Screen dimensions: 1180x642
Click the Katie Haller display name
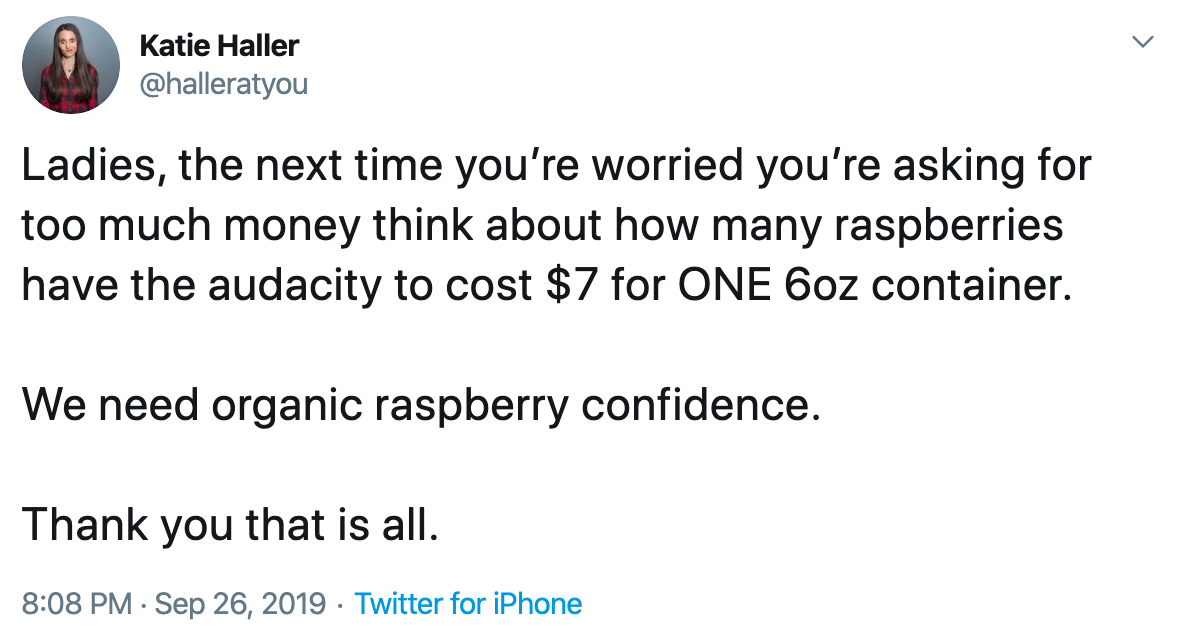point(219,46)
